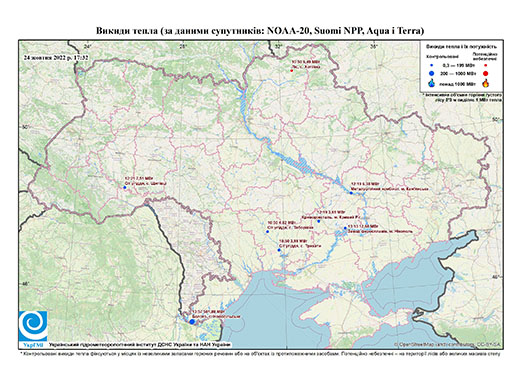Screen dimensions: 520x368
Task: Click the forest-fire intensity note below the legend
Action: tap(463, 97)
